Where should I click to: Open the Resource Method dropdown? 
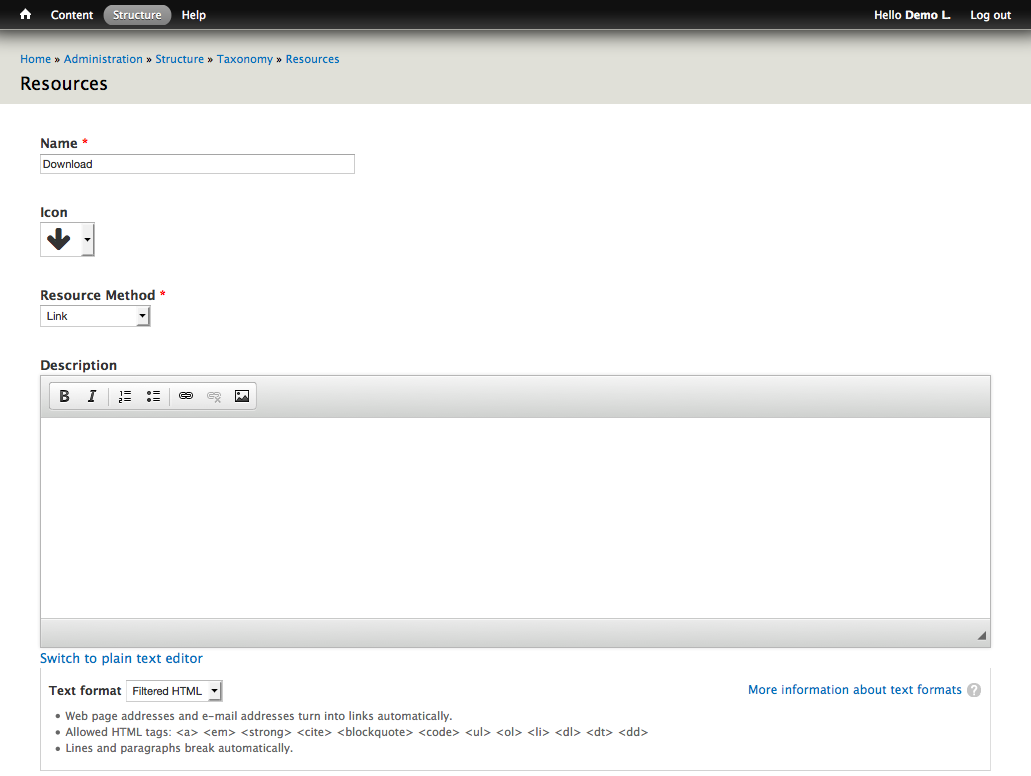95,316
